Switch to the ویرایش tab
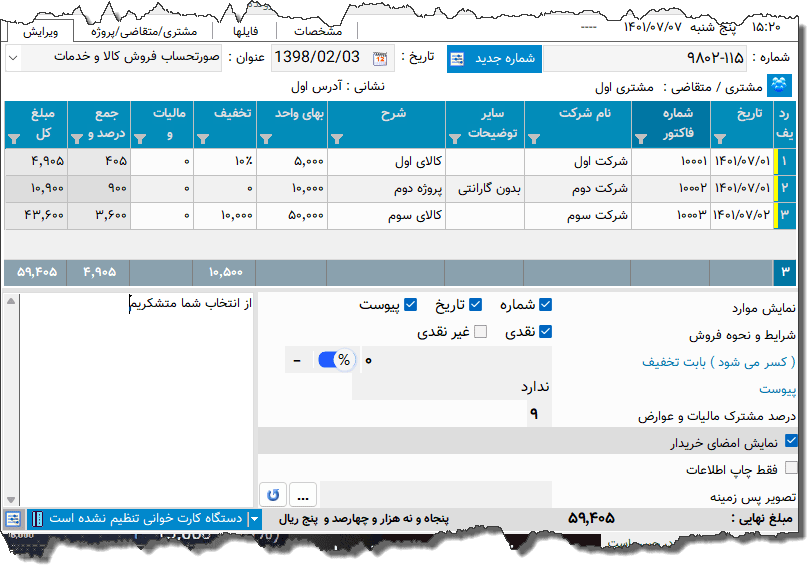This screenshot has width=807, height=565. point(41,31)
